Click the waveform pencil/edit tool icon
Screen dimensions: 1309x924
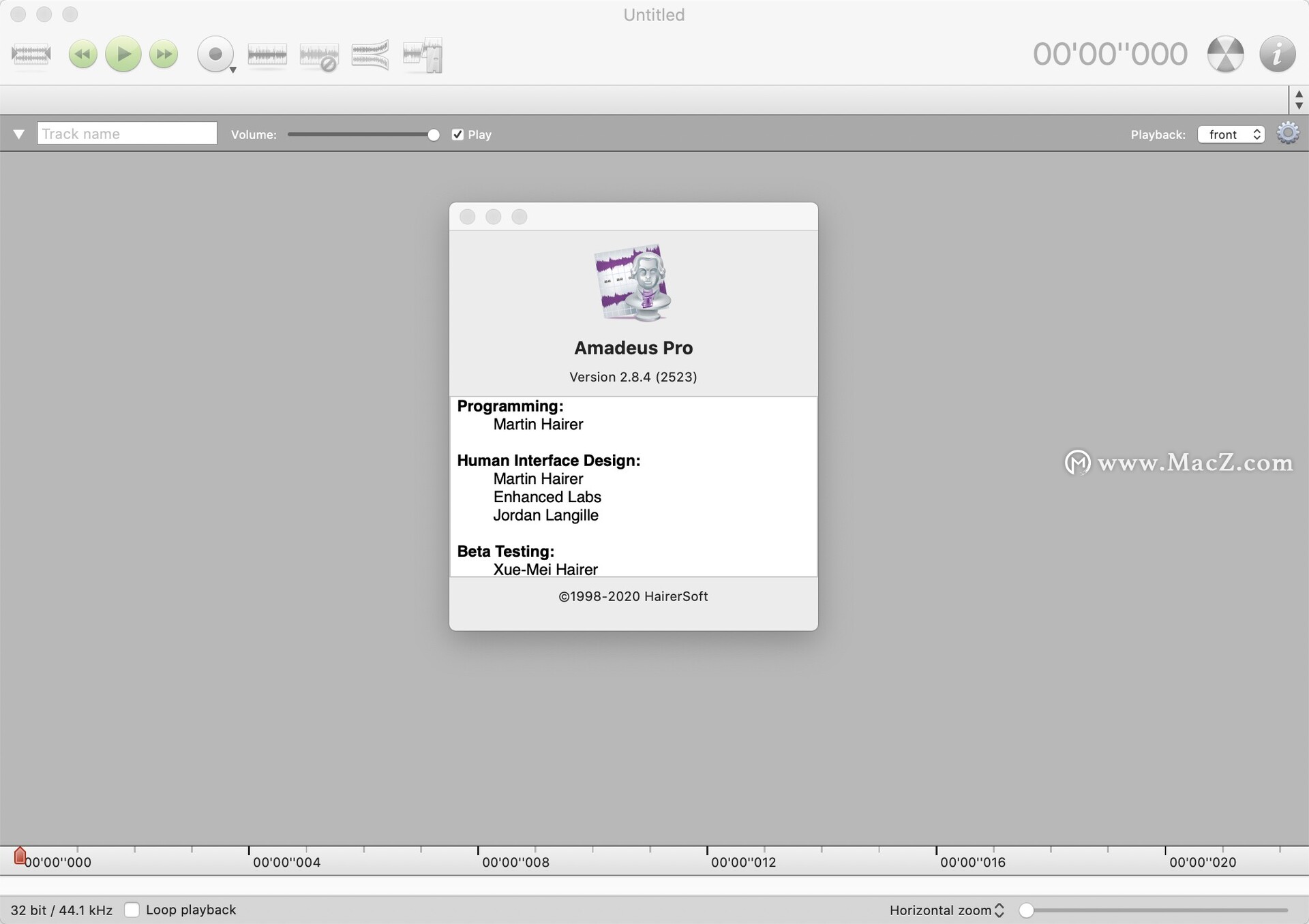[424, 54]
